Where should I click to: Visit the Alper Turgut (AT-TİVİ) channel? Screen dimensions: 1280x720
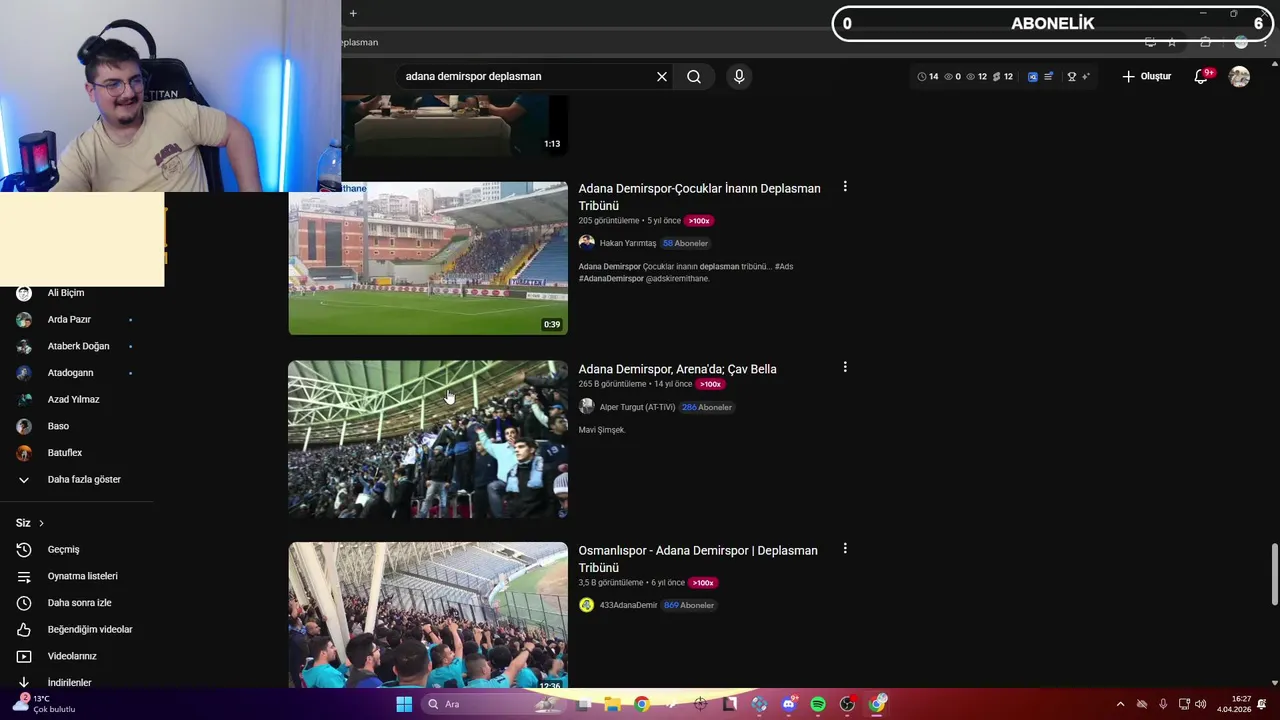[637, 407]
